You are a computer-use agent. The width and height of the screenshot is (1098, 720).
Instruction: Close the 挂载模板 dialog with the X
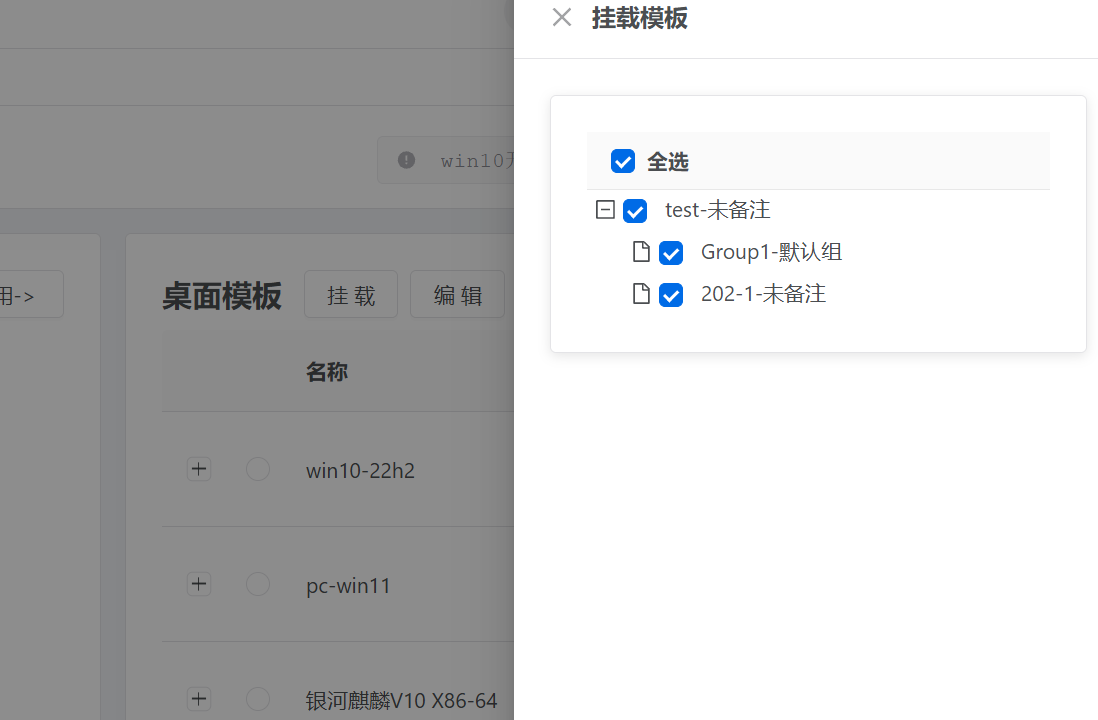[x=561, y=17]
